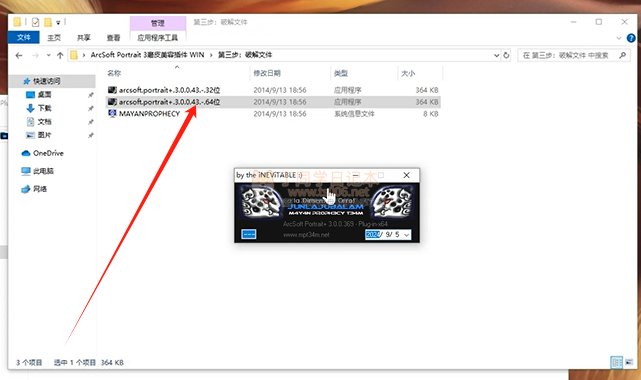
Task: Go back with the left arrow
Action: coord(19,55)
